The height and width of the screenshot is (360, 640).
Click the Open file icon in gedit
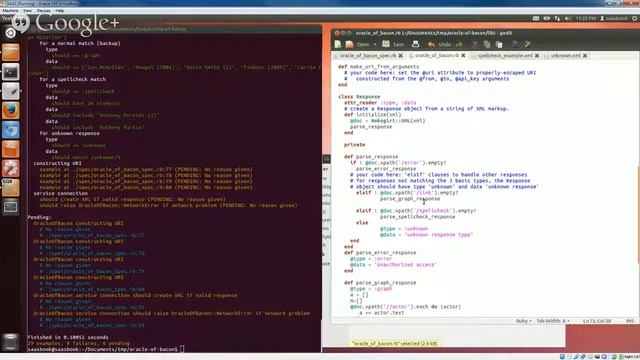pyautogui.click(x=349, y=44)
